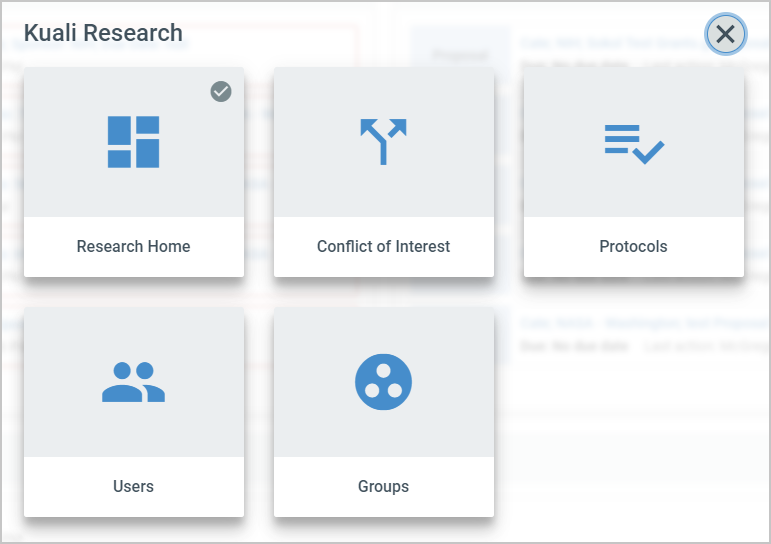Click the checkmark badge on Research Home tile
The image size is (771, 544).
221,91
